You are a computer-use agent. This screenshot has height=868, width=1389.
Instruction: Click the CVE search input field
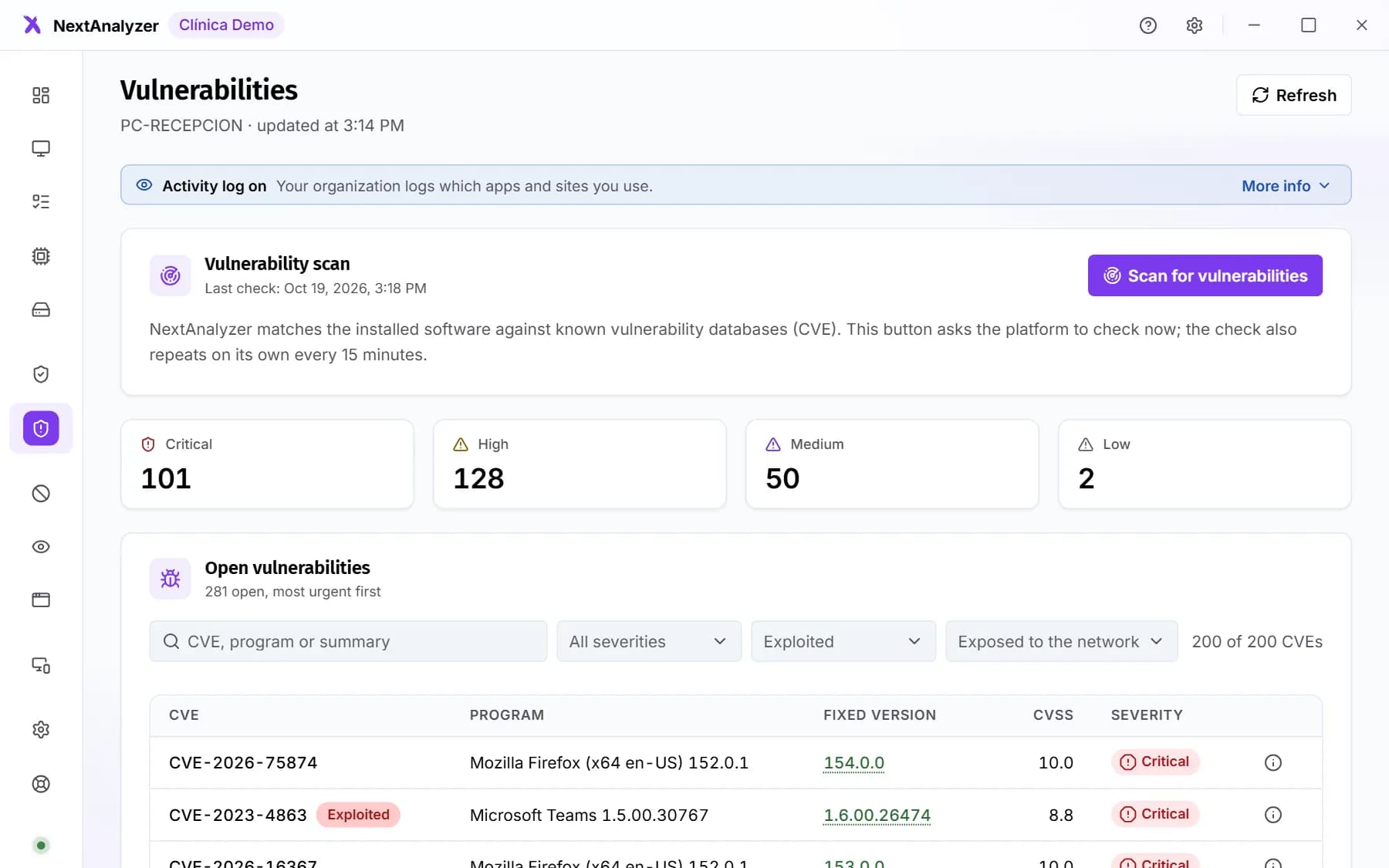(x=348, y=641)
